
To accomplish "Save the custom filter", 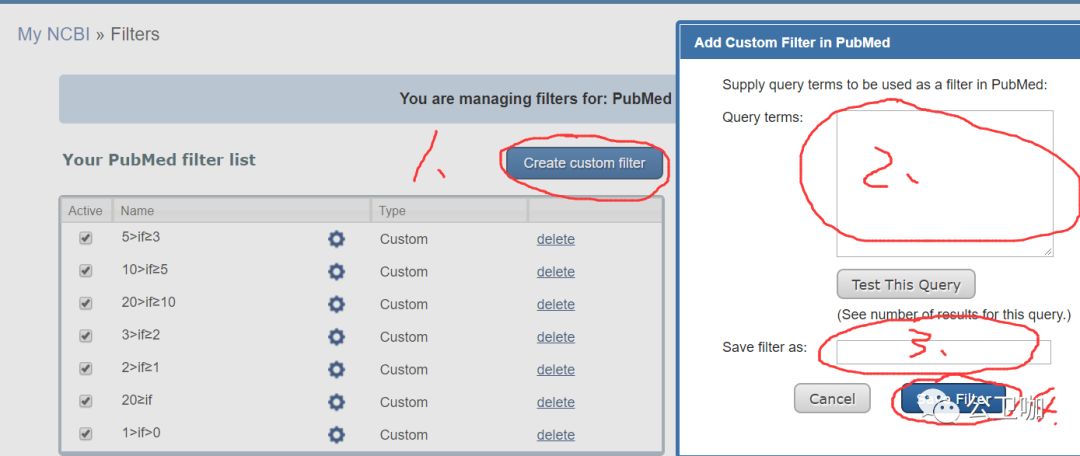I will point(953,399).
